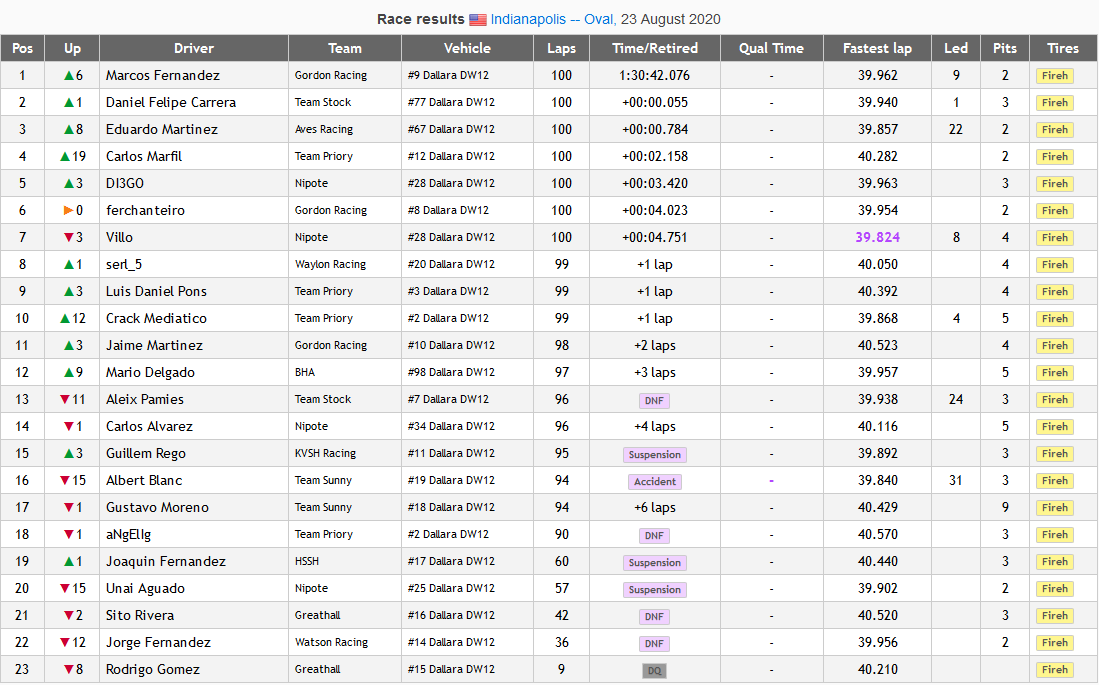Click green up arrow for Mario Delgado
1099x685 pixels.
click(x=68, y=372)
